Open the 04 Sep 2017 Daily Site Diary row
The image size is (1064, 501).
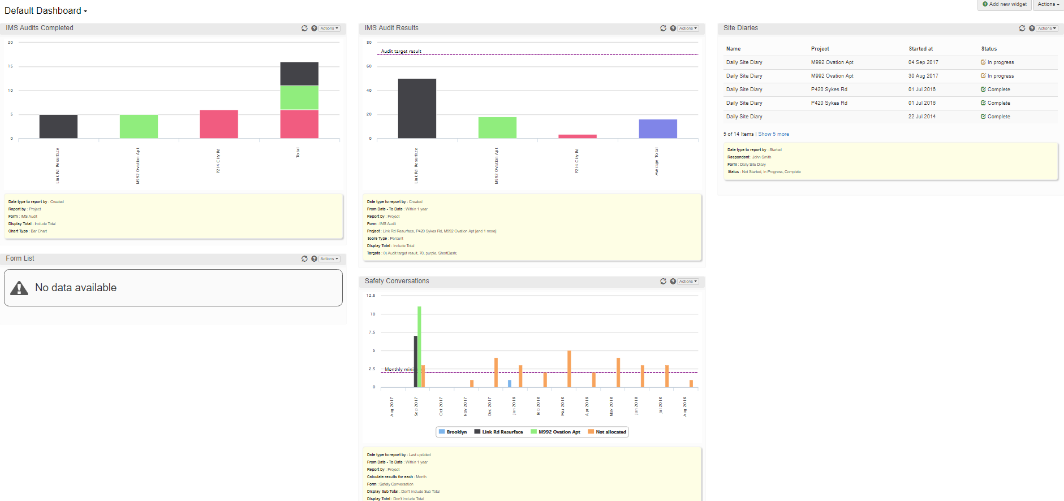(x=744, y=62)
